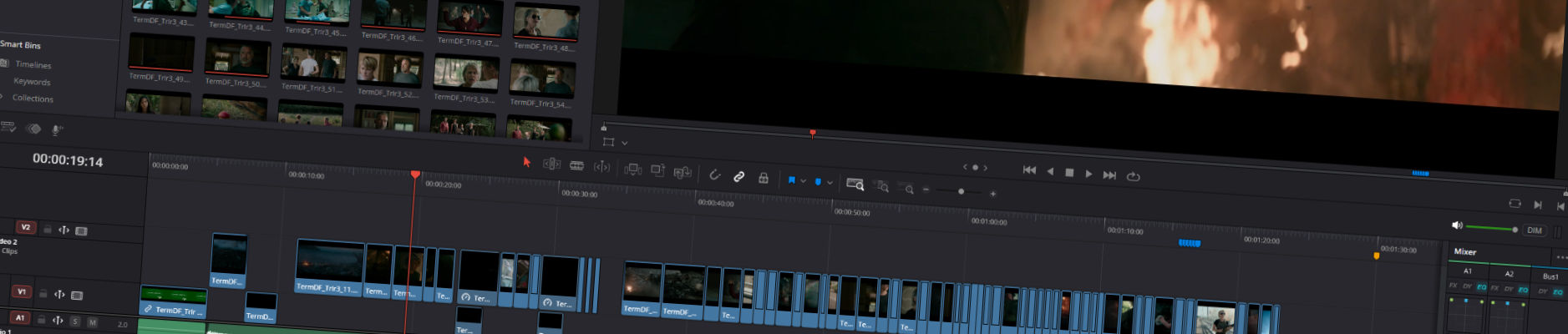Go to previous edit via left jog arrow
This screenshot has width=1568, height=334.
click(965, 167)
